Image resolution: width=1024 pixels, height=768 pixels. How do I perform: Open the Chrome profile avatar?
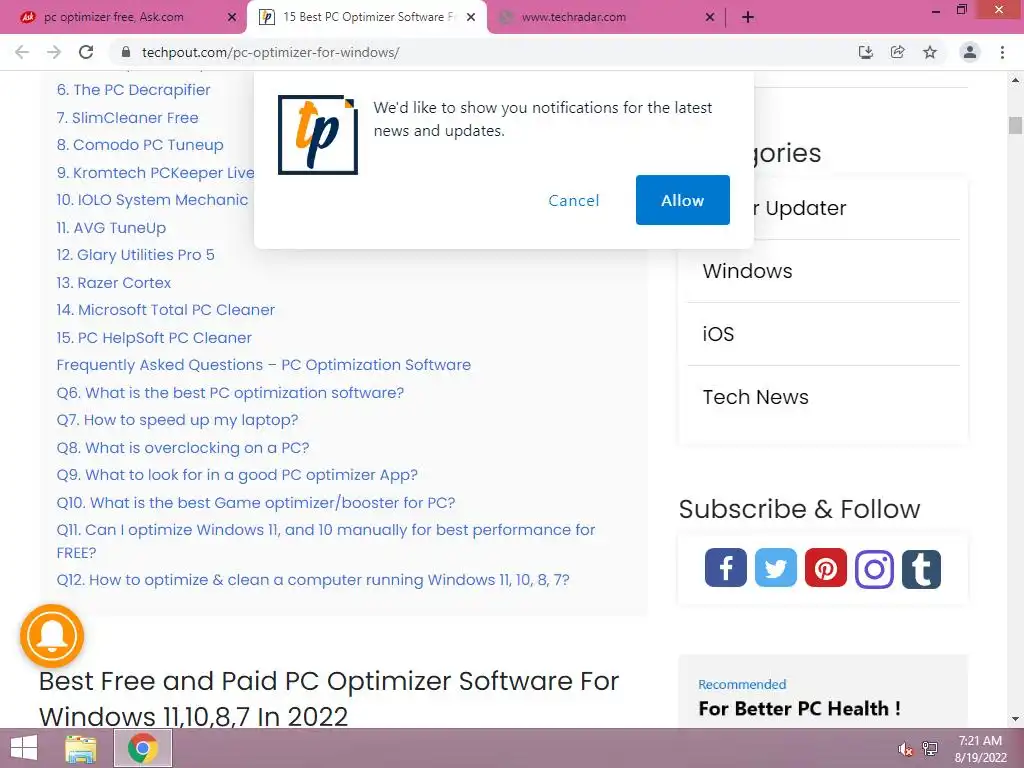coord(970,52)
